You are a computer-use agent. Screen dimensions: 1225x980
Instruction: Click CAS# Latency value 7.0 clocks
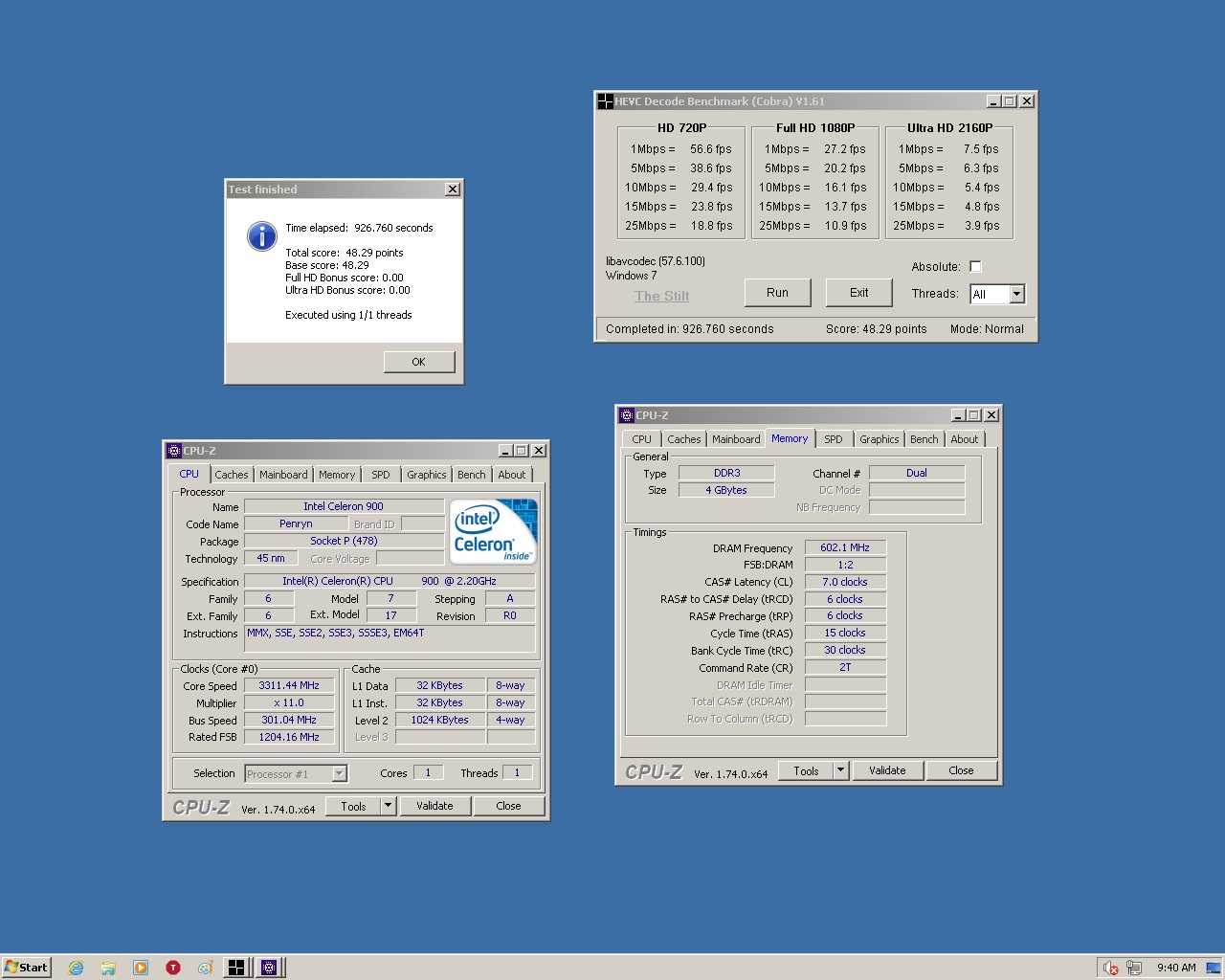[845, 582]
